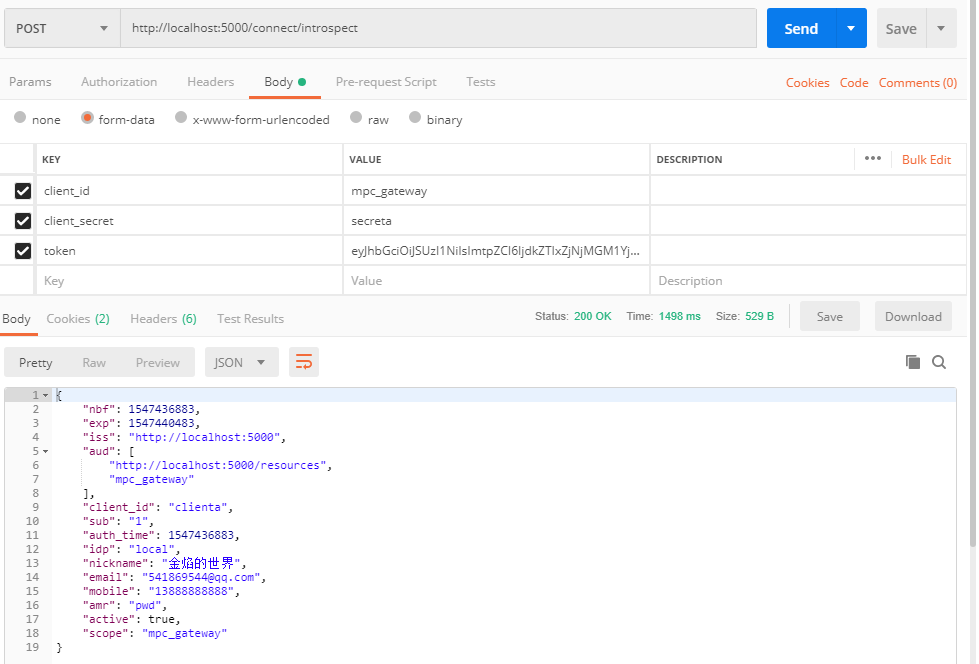Open search in response with magnifier icon
The width and height of the screenshot is (979, 664).
click(939, 362)
